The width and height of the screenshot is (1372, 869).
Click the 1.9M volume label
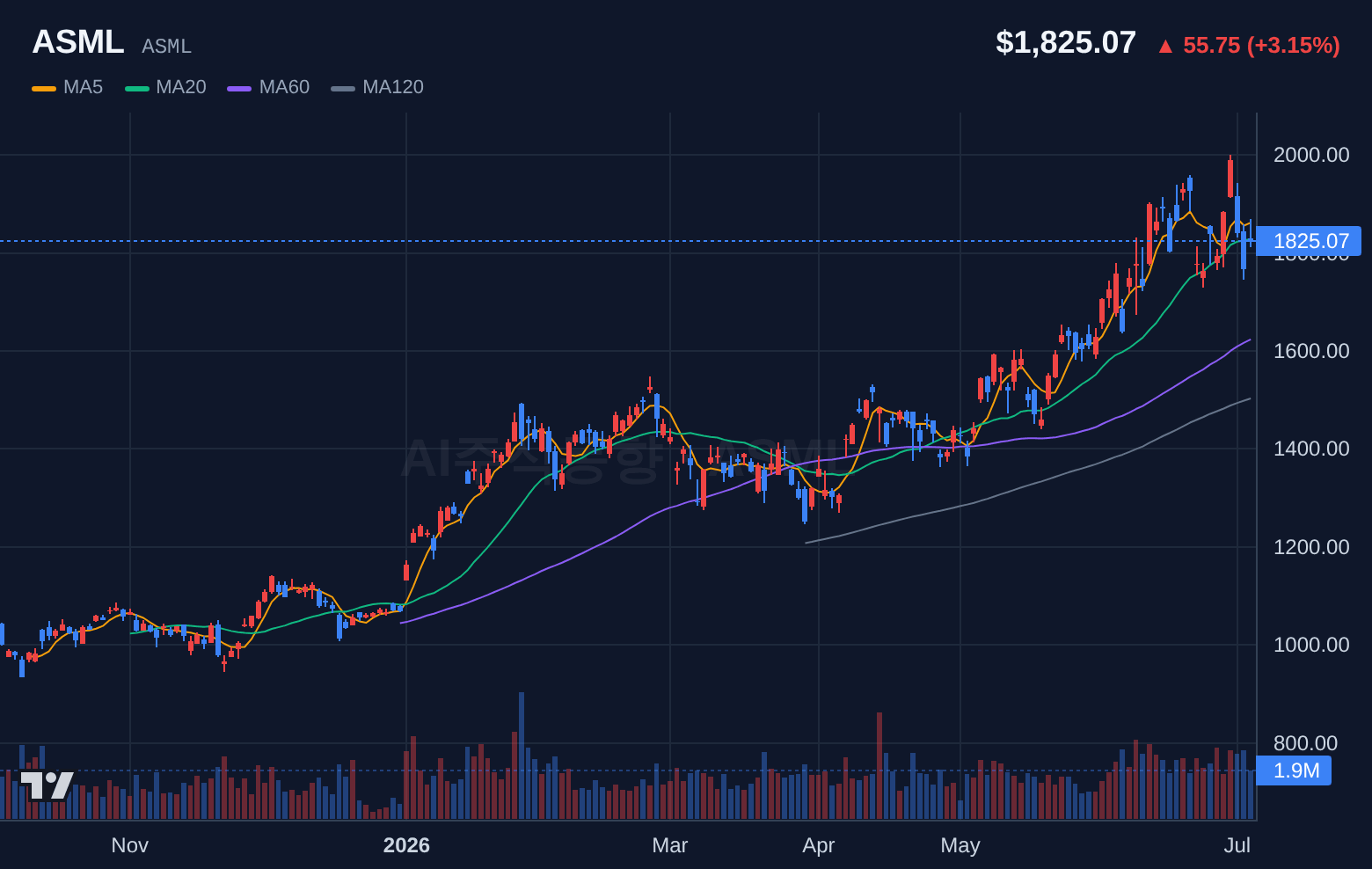[x=1294, y=770]
